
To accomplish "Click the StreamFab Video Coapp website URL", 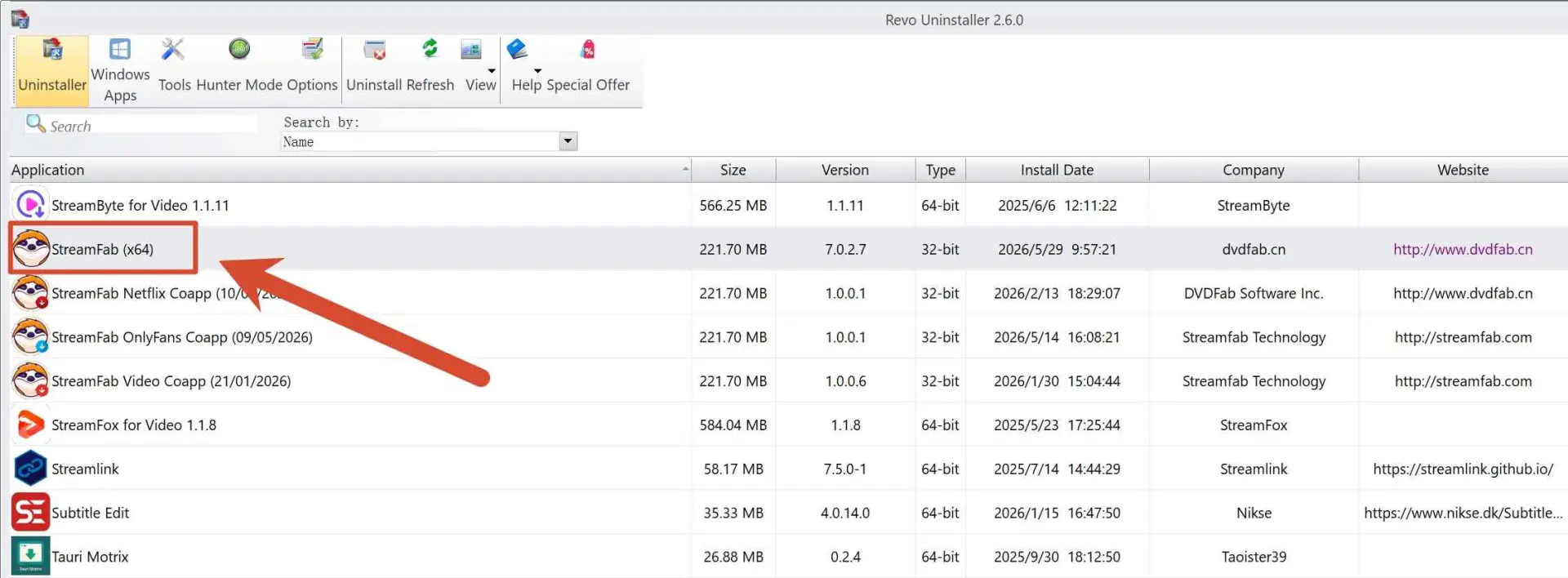I will tap(1463, 381).
